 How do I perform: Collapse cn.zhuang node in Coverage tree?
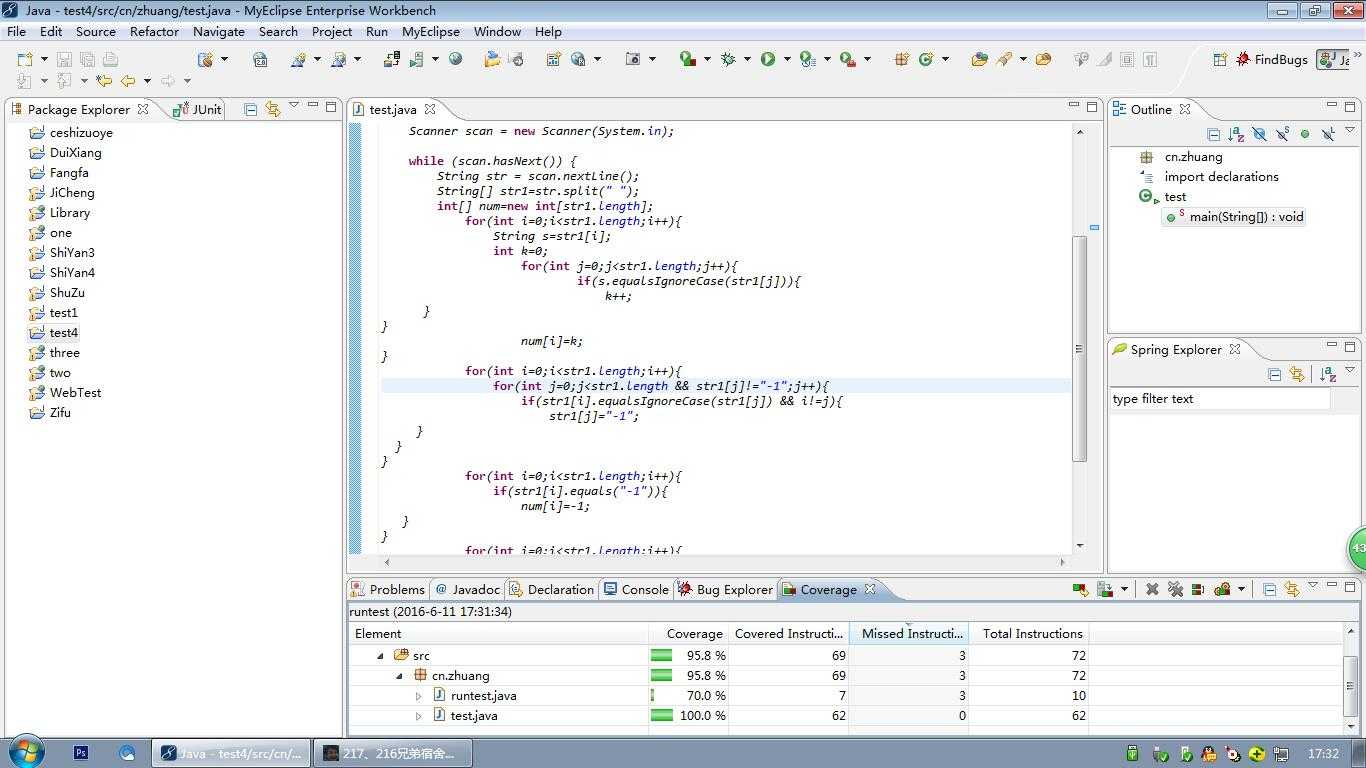click(x=400, y=676)
